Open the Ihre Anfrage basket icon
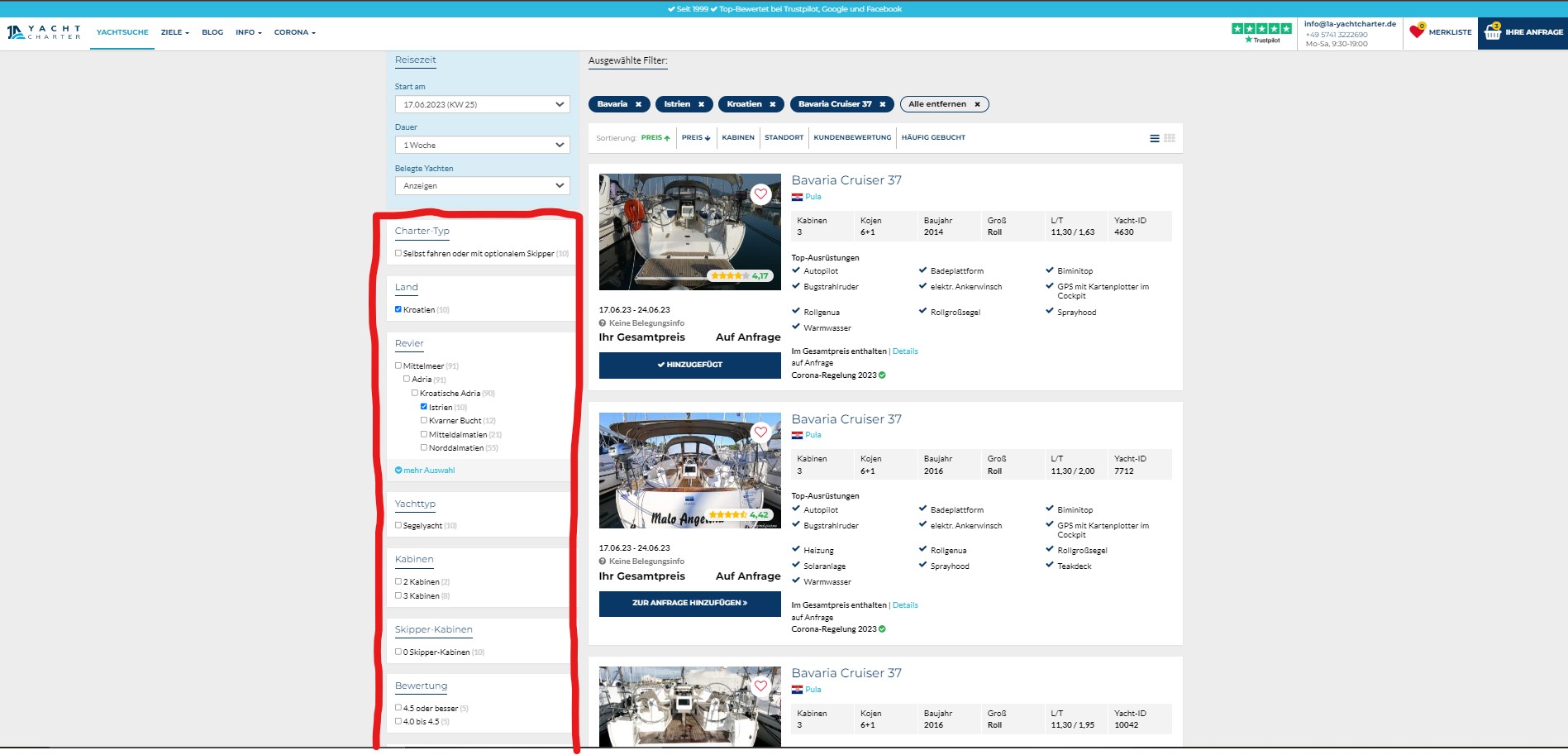 pyautogui.click(x=1493, y=32)
